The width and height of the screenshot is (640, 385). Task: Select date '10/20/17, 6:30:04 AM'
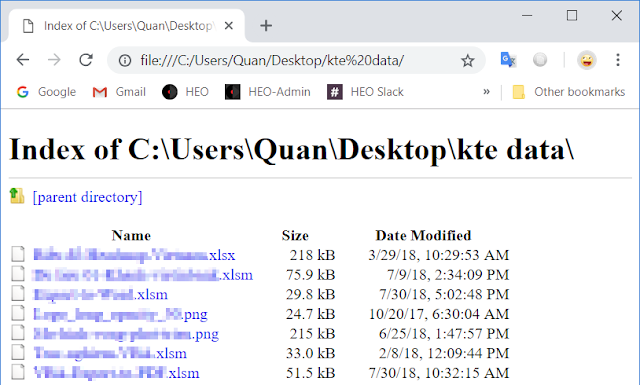tap(439, 314)
